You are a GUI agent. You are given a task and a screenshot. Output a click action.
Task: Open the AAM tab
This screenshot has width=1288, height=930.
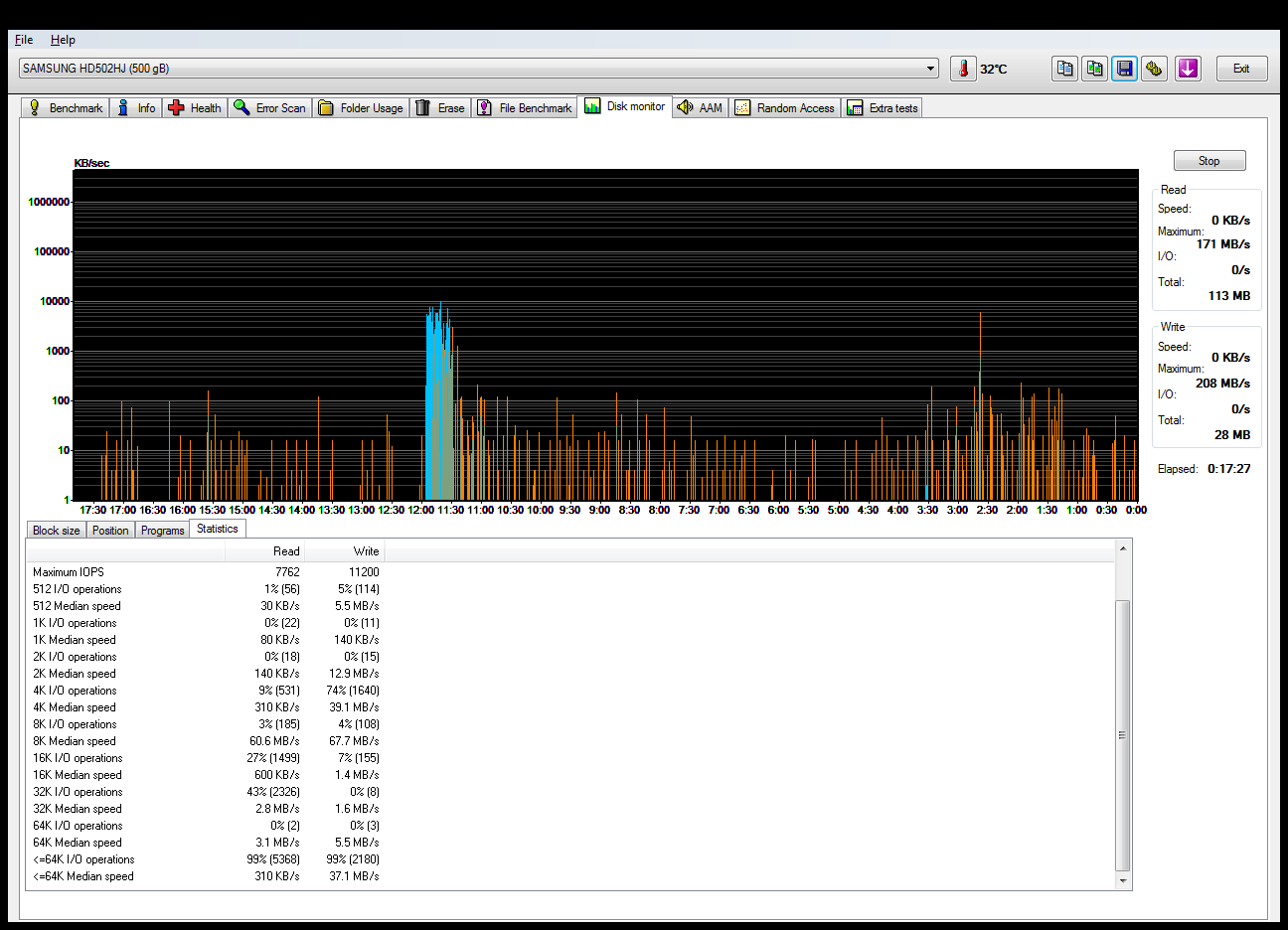point(701,108)
